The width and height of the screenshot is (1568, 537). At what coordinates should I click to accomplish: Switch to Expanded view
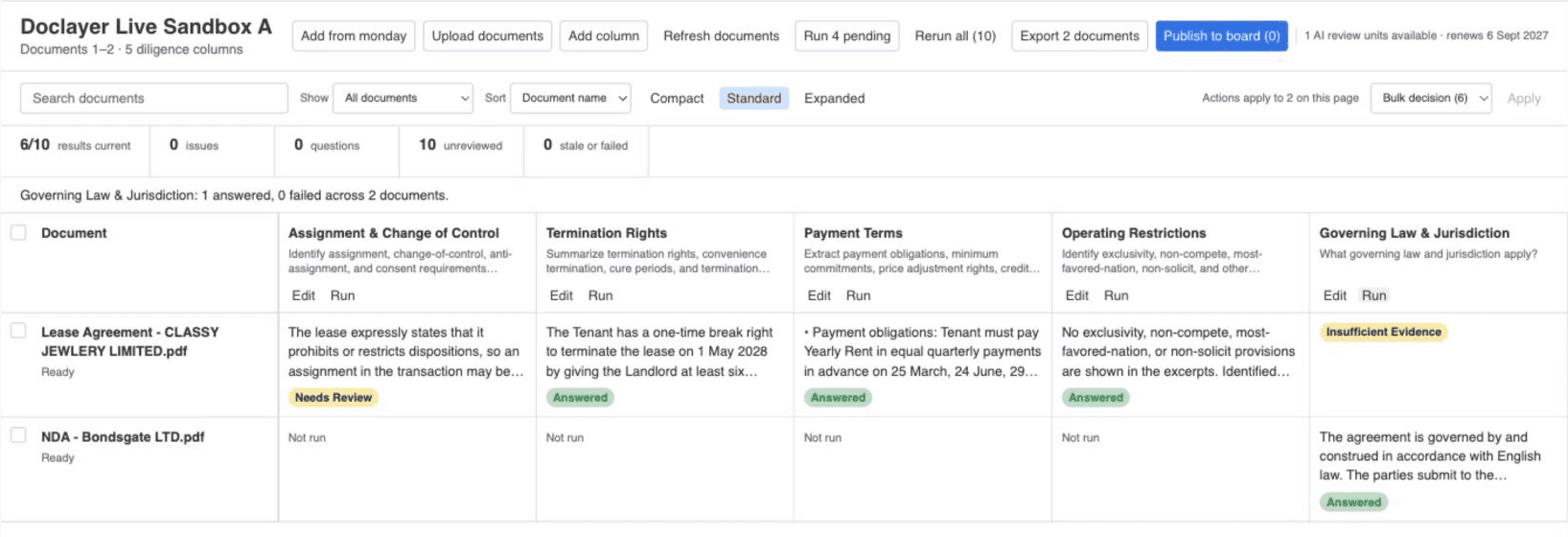[x=834, y=98]
